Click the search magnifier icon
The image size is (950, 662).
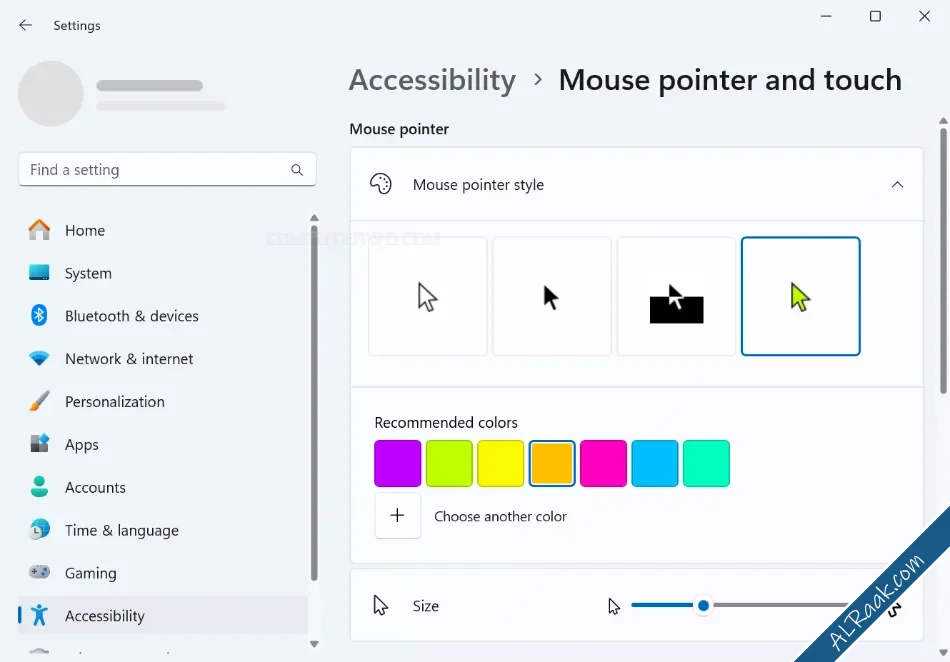coord(297,170)
